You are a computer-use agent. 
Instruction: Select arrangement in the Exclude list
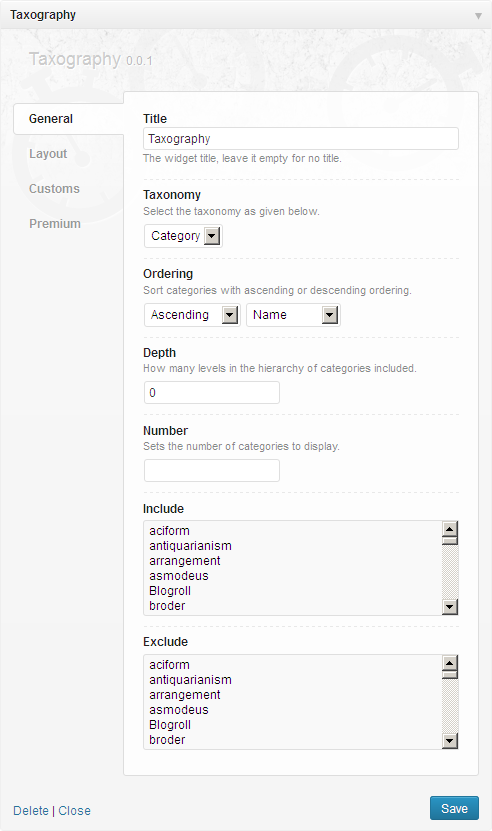pyautogui.click(x=184, y=695)
